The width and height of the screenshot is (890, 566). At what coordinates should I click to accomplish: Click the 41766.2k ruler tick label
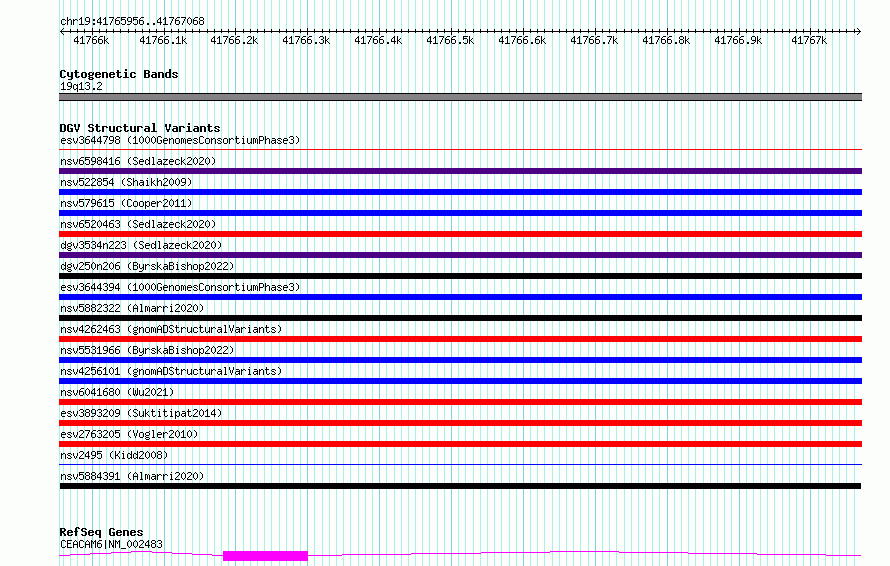[234, 40]
